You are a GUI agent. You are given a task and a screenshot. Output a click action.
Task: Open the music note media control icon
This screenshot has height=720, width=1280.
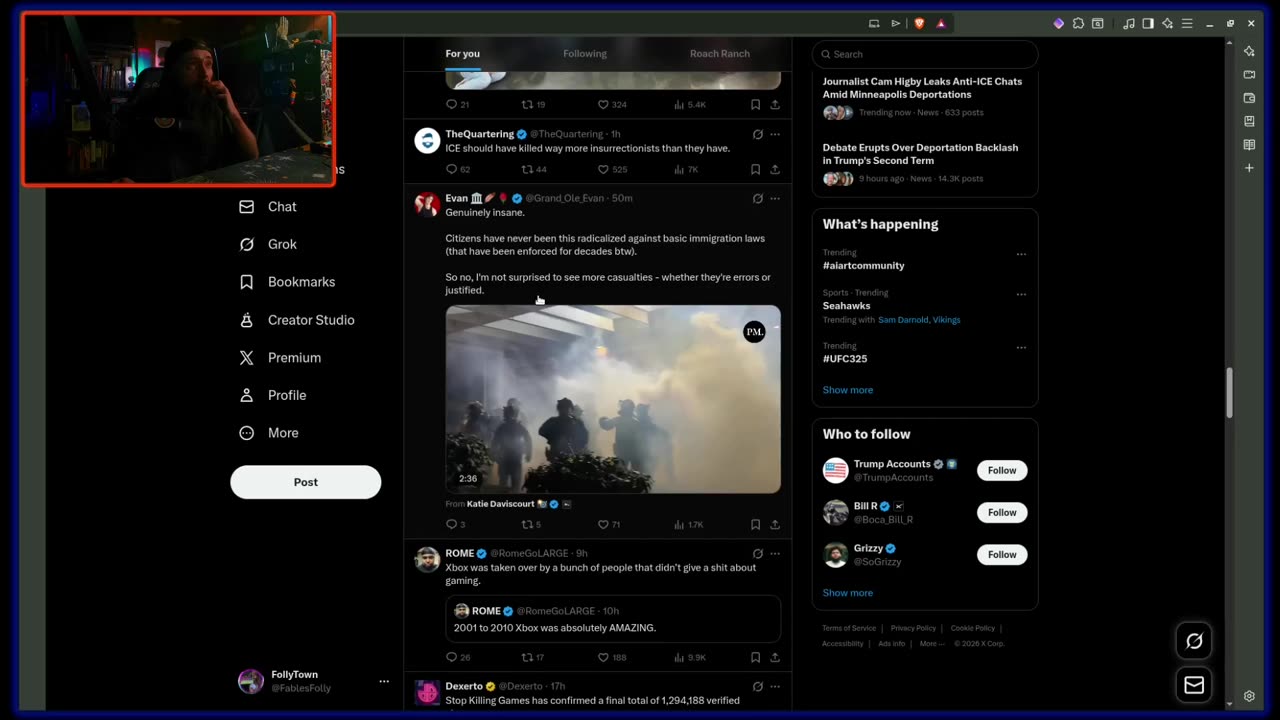(1129, 23)
